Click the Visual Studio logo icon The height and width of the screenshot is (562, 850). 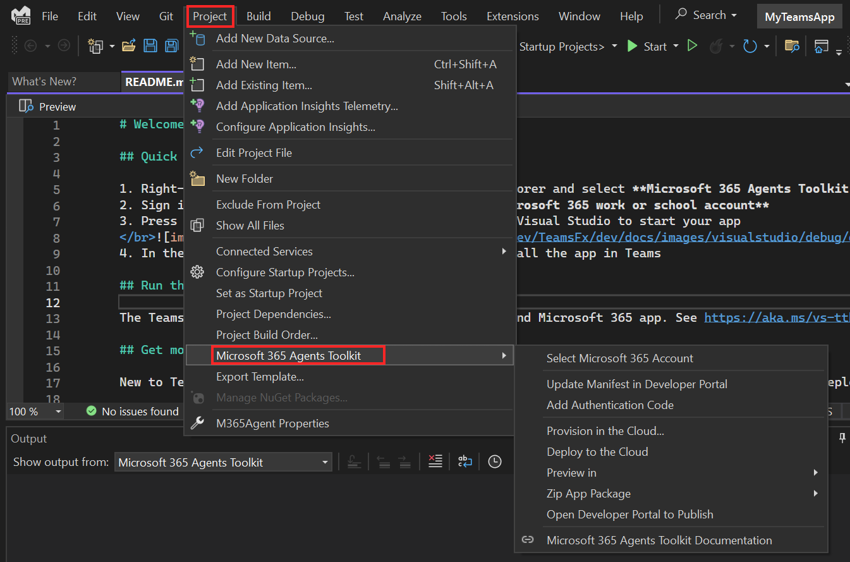pyautogui.click(x=20, y=16)
